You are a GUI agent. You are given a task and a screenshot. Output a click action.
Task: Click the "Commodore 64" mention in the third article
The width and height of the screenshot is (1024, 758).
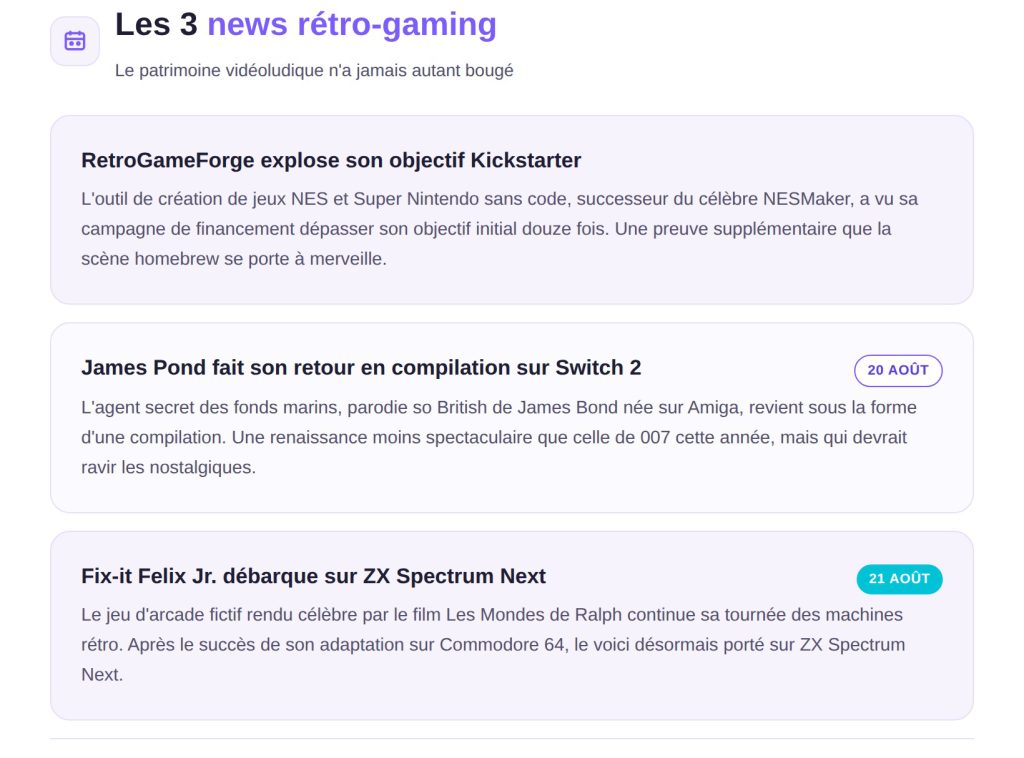coord(502,644)
